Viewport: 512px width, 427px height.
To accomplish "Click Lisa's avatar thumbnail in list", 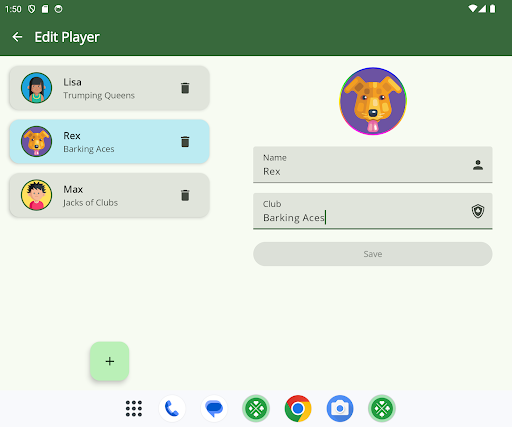I will point(36,88).
